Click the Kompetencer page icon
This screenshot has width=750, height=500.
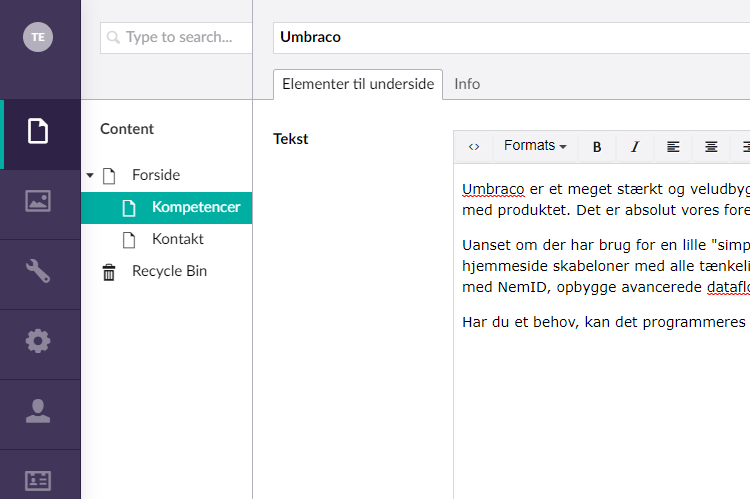pyautogui.click(x=129, y=208)
